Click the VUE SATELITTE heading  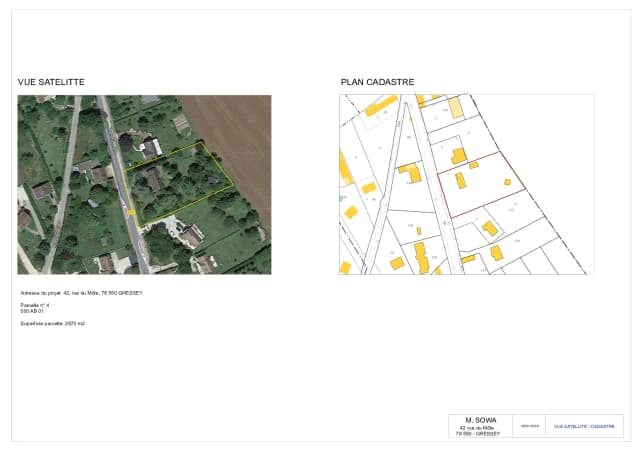[51, 82]
